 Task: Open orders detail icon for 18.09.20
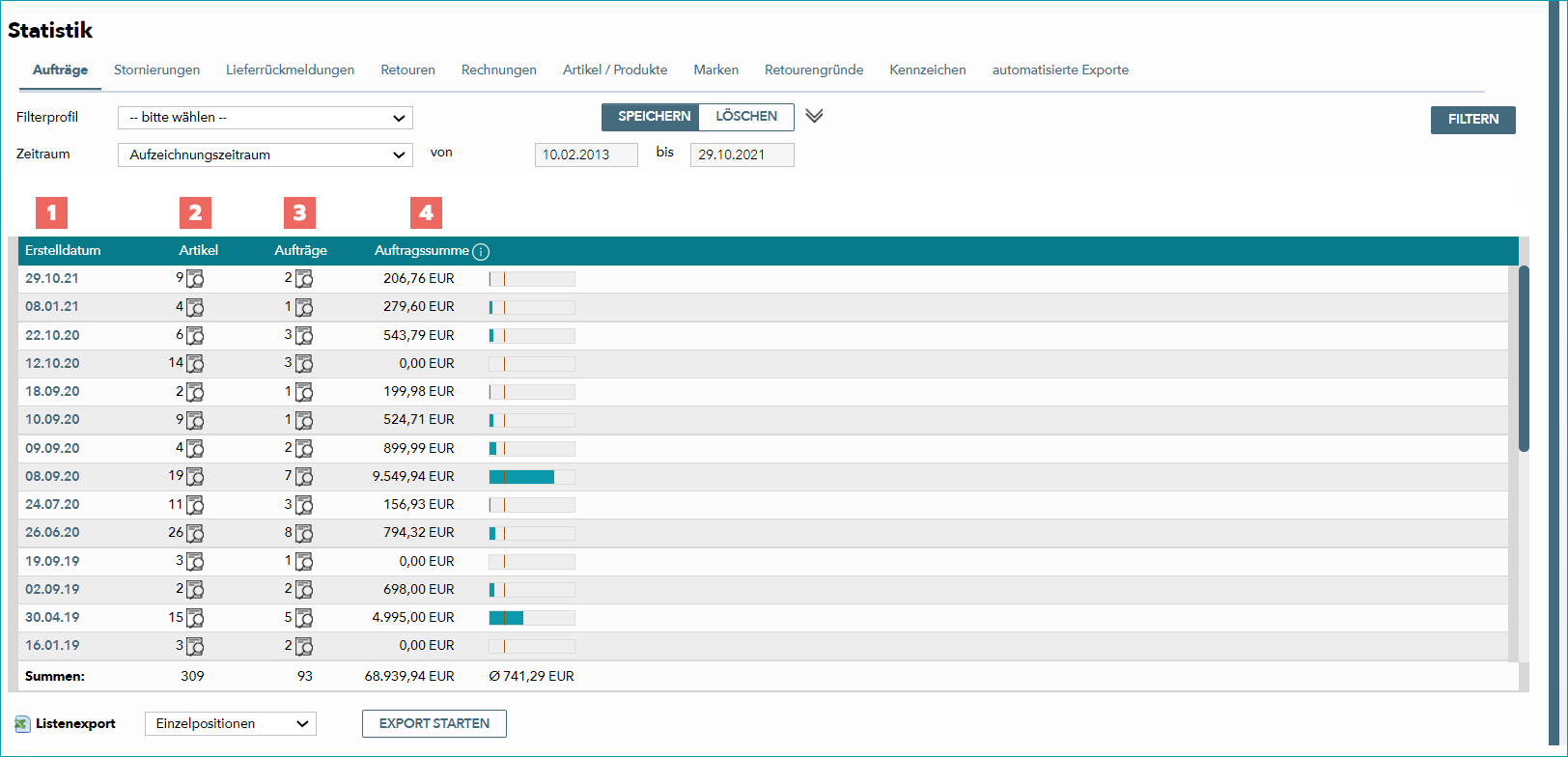(304, 392)
